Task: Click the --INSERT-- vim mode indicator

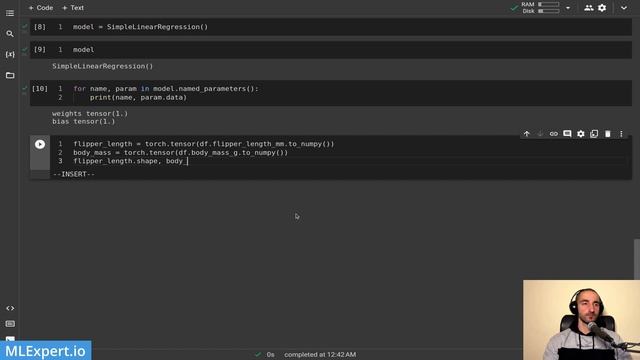Action: pos(74,174)
